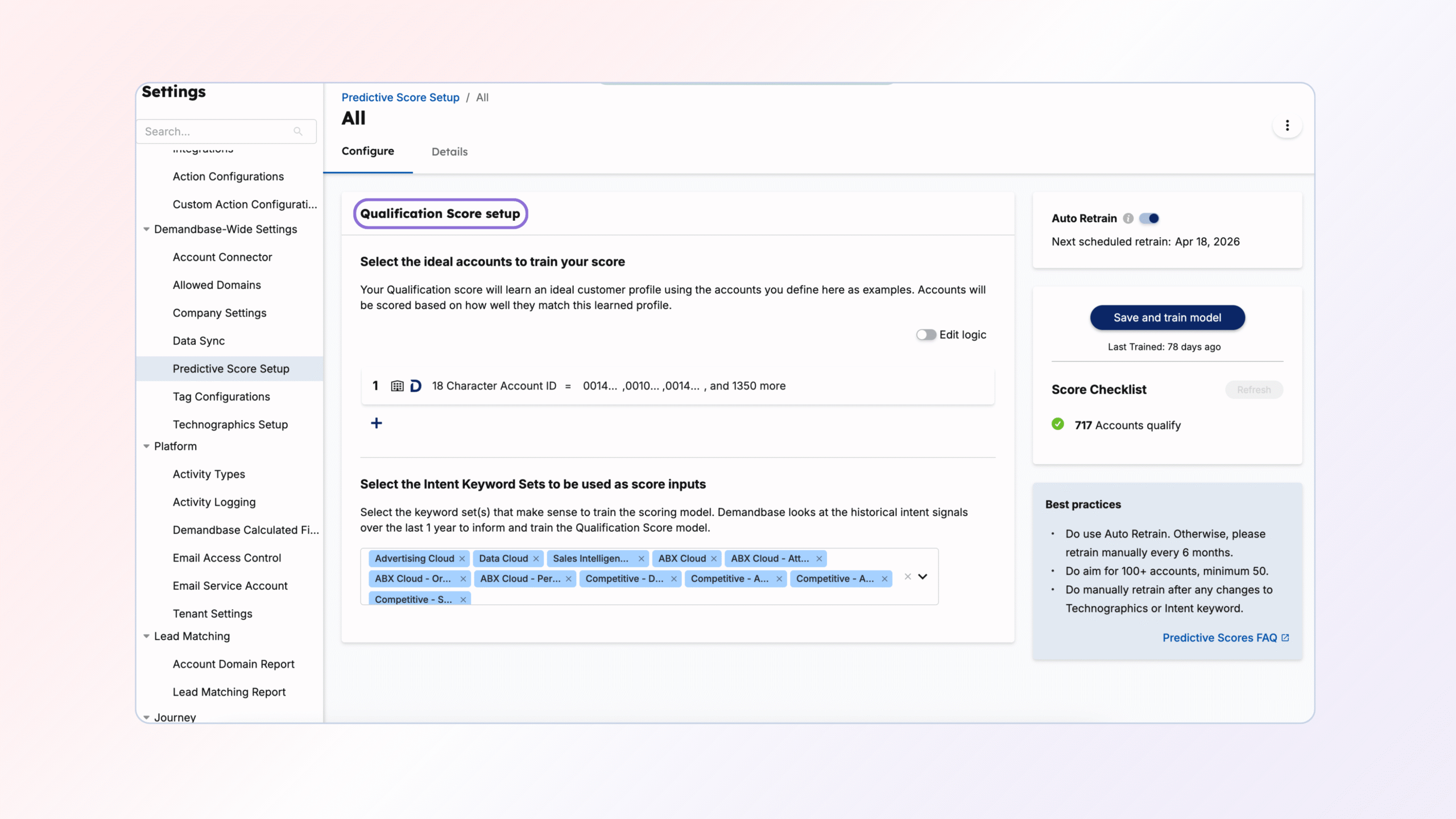Click the account table icon in filter row
The width and height of the screenshot is (1456, 819).
[x=397, y=386]
